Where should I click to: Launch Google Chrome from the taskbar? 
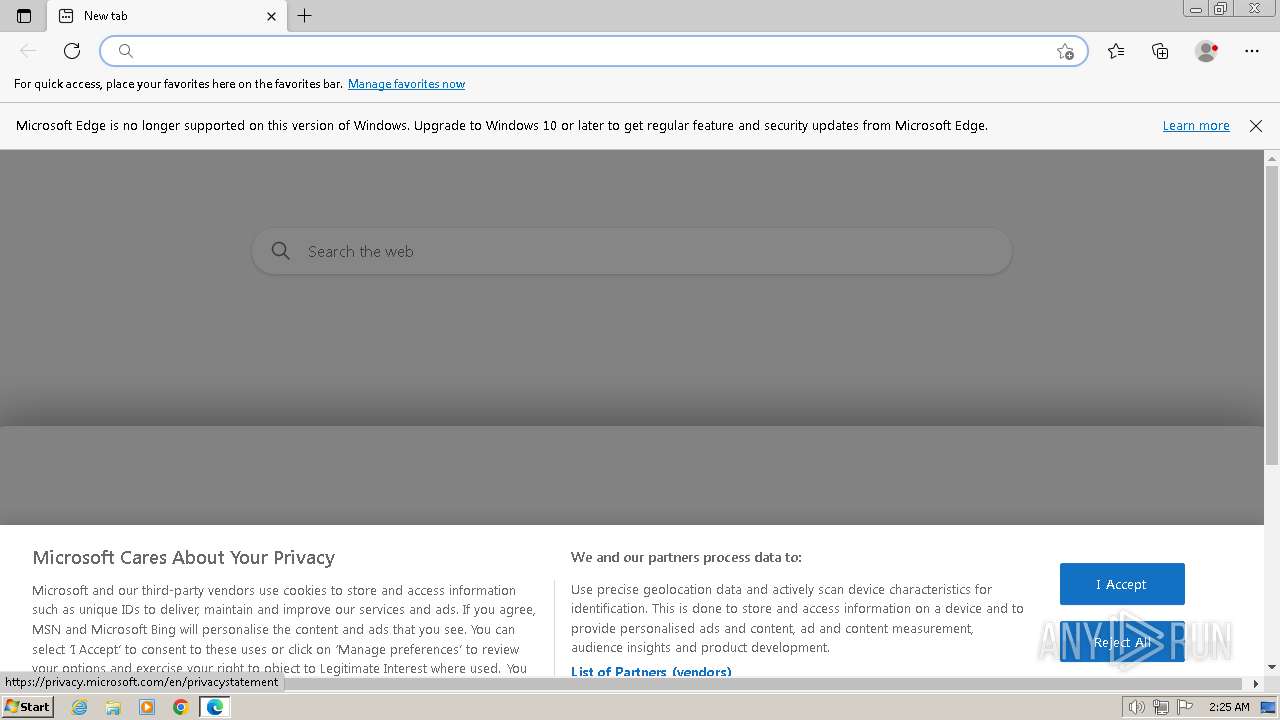click(181, 707)
